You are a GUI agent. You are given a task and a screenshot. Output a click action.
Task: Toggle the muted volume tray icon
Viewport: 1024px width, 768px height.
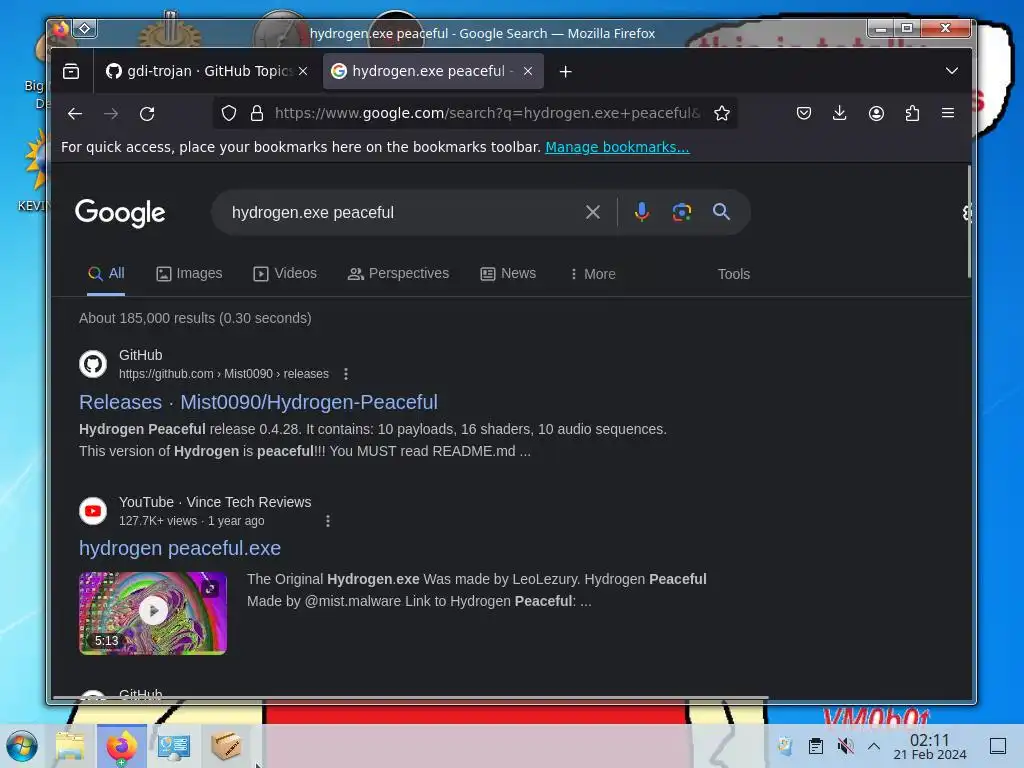(846, 746)
